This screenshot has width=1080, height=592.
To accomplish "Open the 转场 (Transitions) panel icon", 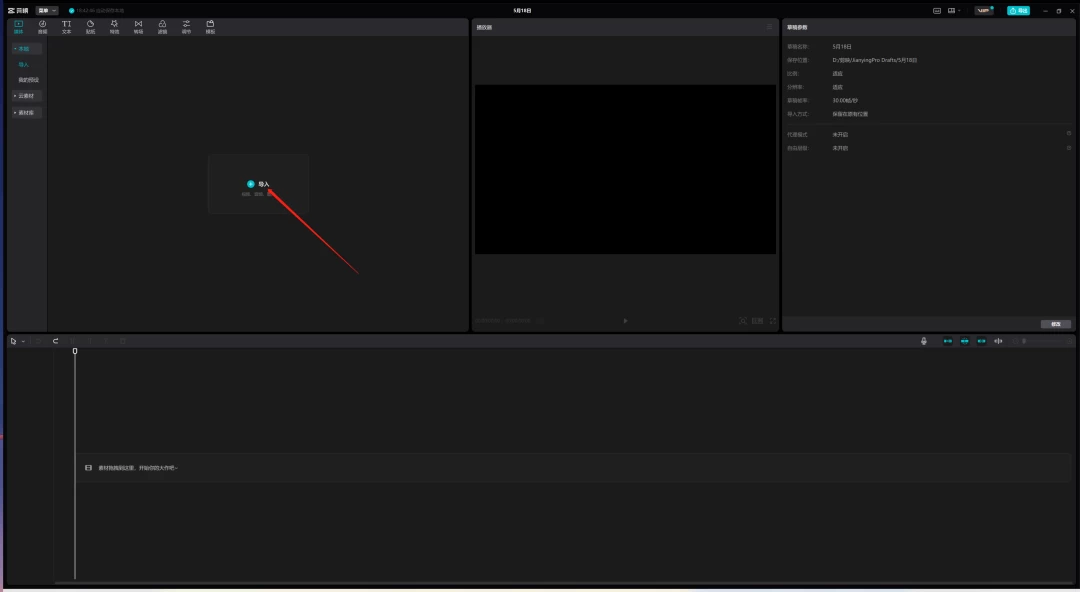I will (x=138, y=25).
